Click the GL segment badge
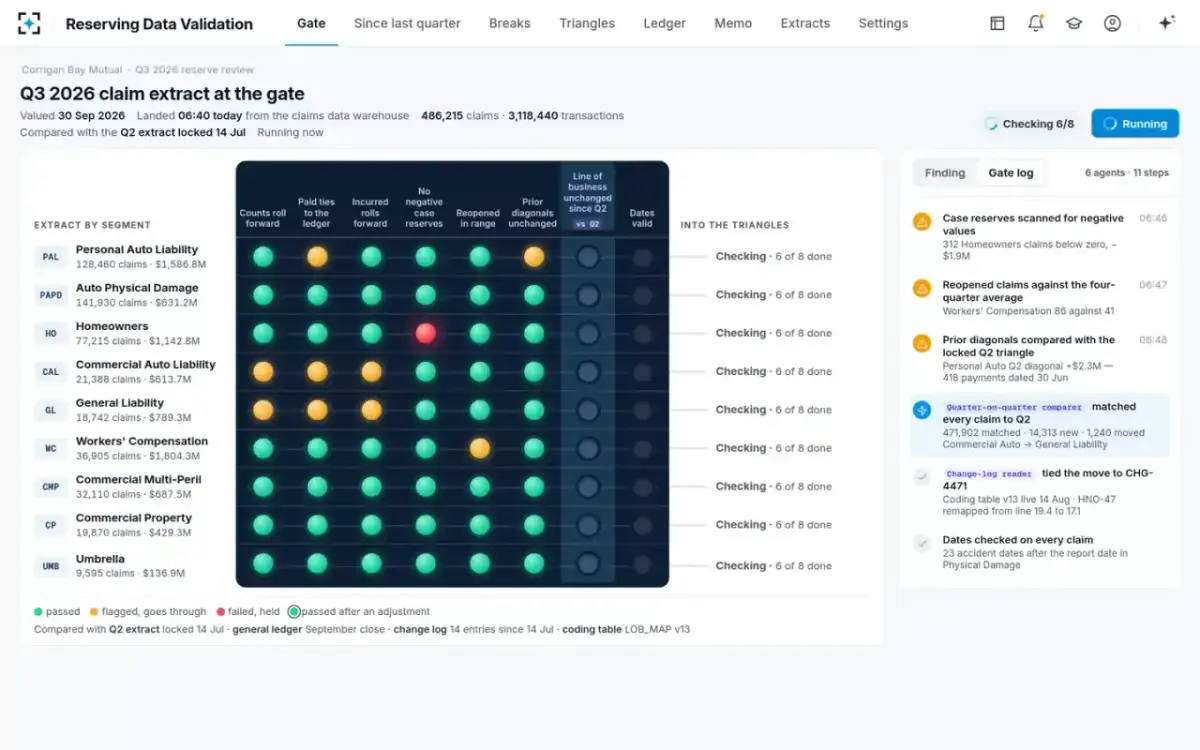1200x750 pixels. point(50,410)
